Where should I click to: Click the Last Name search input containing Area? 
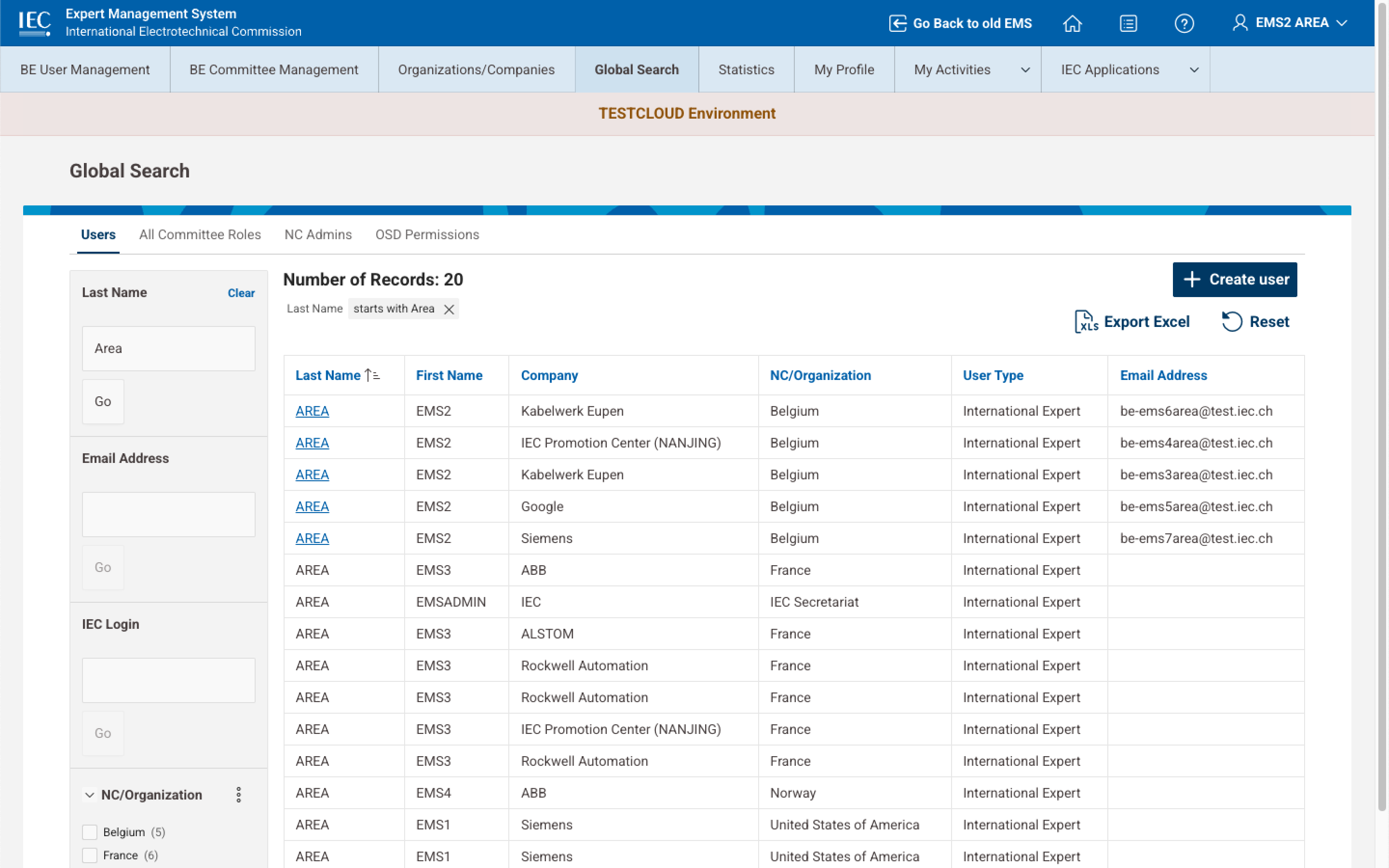point(168,348)
